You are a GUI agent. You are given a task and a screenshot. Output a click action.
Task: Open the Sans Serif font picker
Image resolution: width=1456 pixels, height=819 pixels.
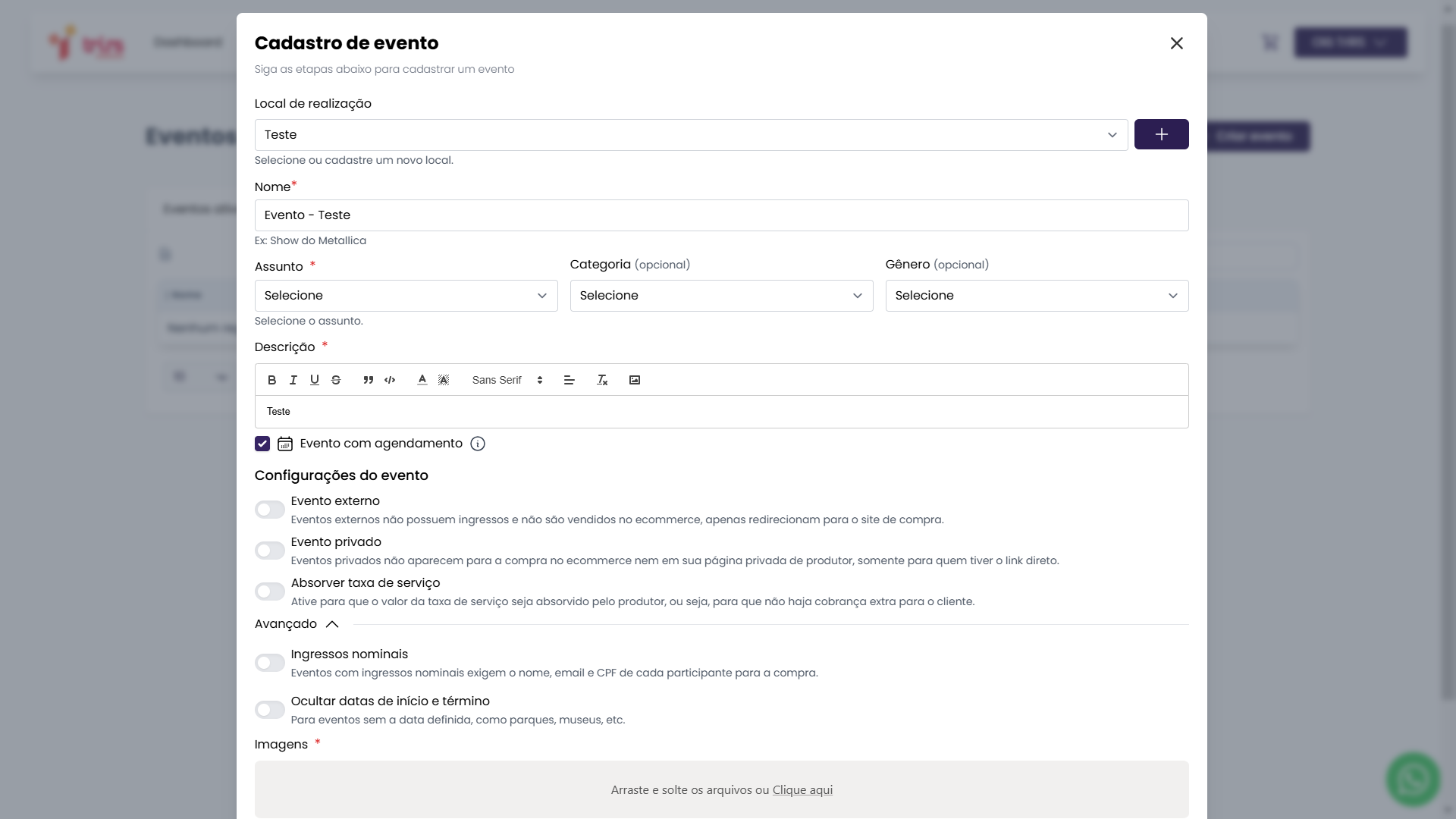(507, 380)
